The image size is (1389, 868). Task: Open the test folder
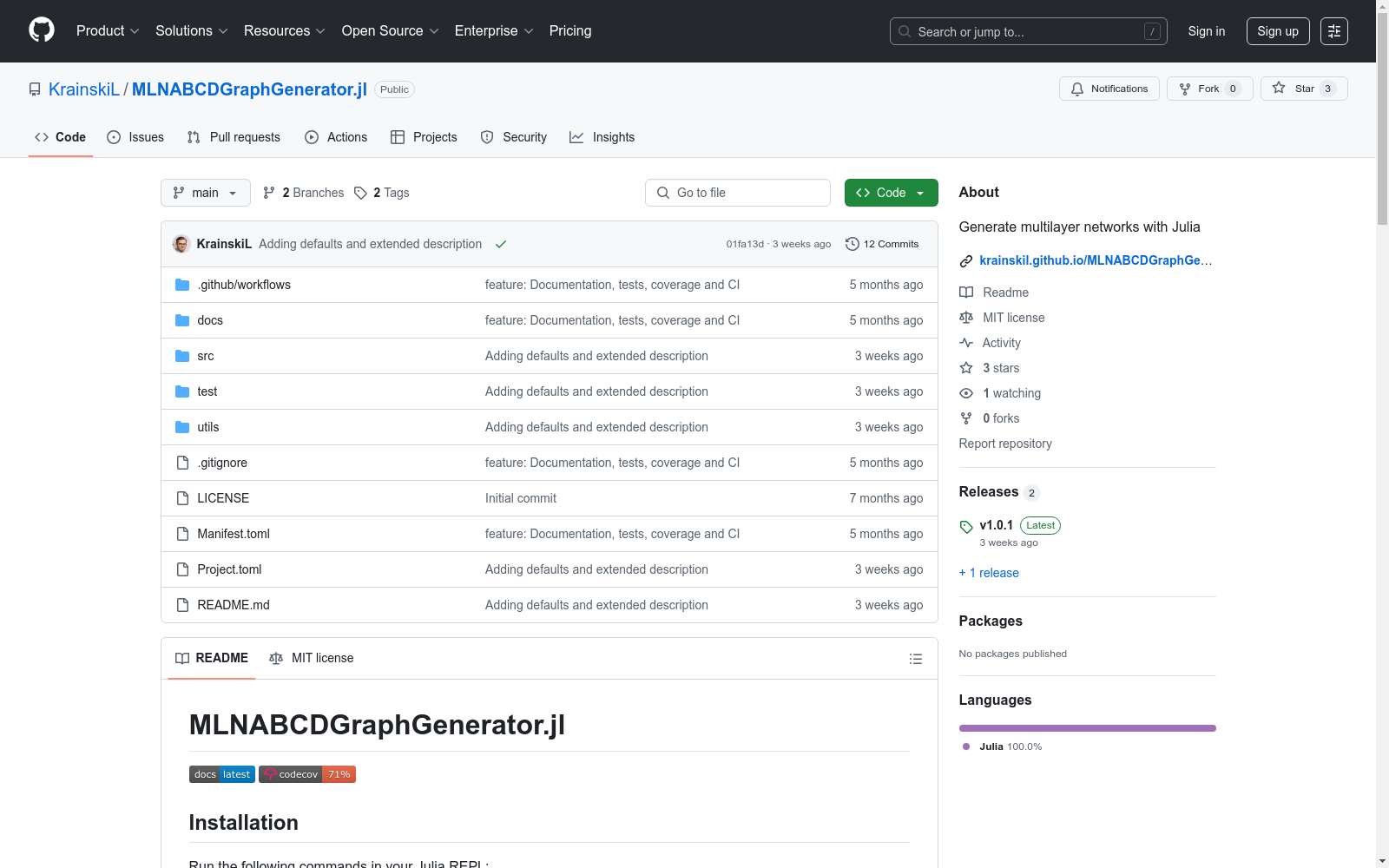pos(207,391)
